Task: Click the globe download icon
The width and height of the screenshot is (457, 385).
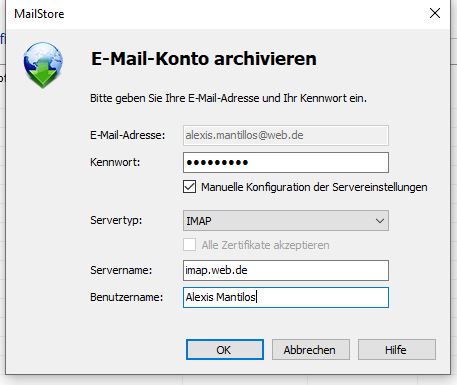Action: pyautogui.click(x=43, y=65)
